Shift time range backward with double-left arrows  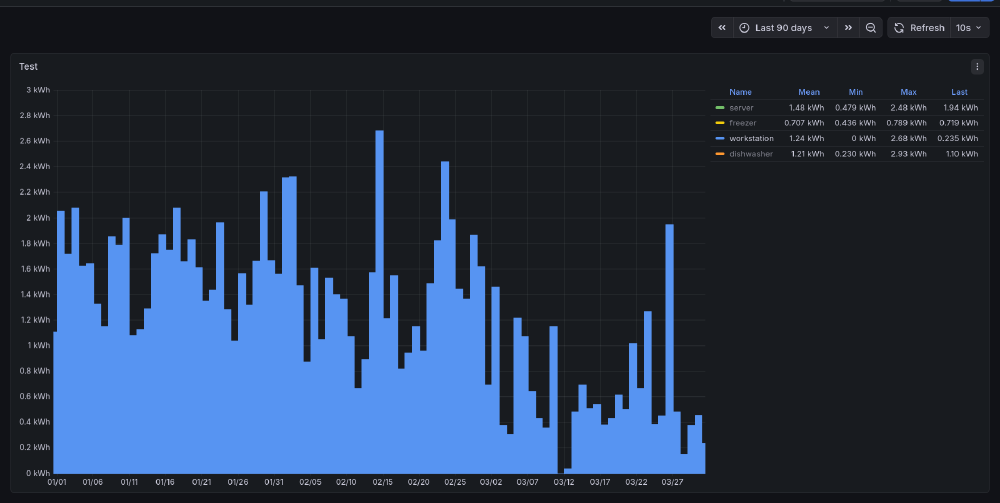722,28
